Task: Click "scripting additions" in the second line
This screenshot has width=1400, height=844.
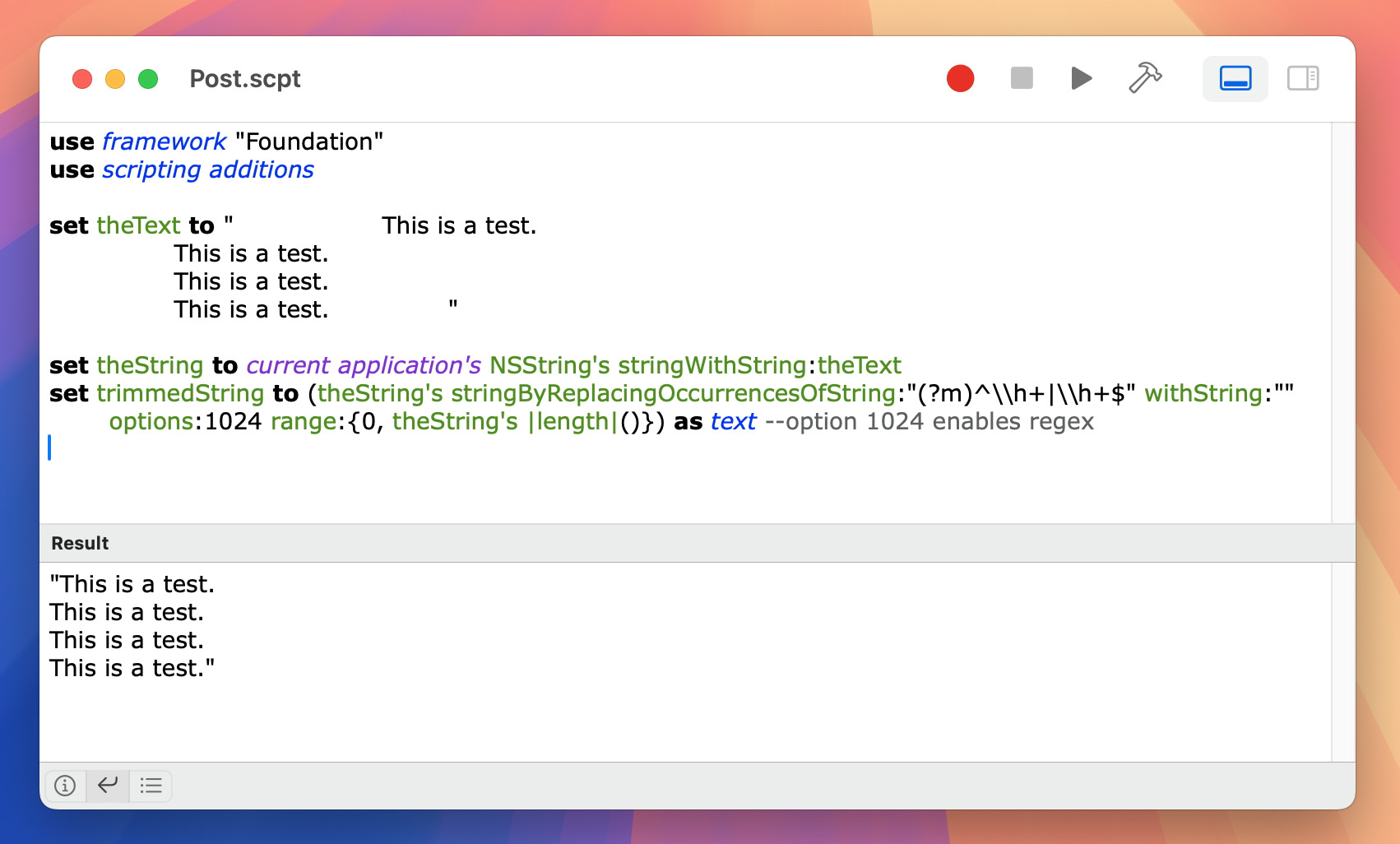Action: pyautogui.click(x=208, y=169)
